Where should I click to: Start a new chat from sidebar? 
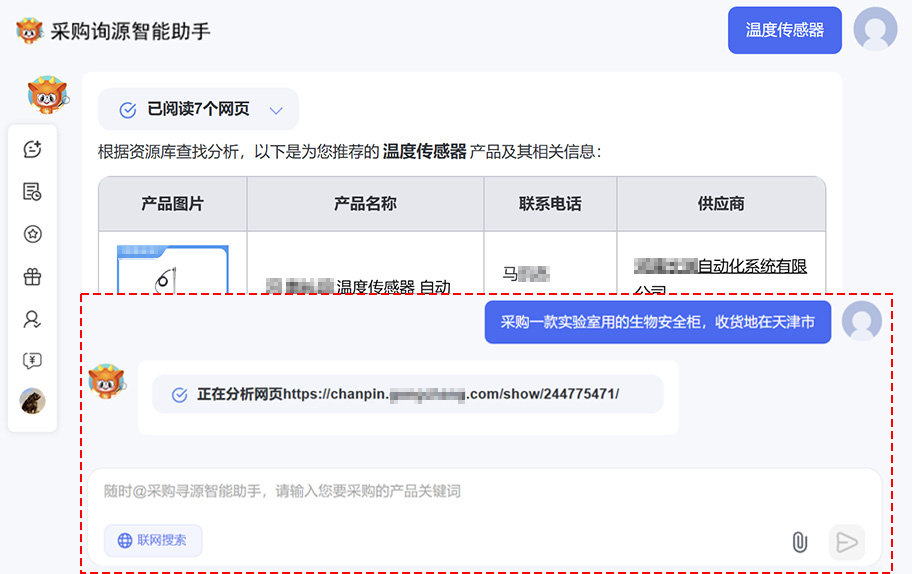[x=32, y=149]
